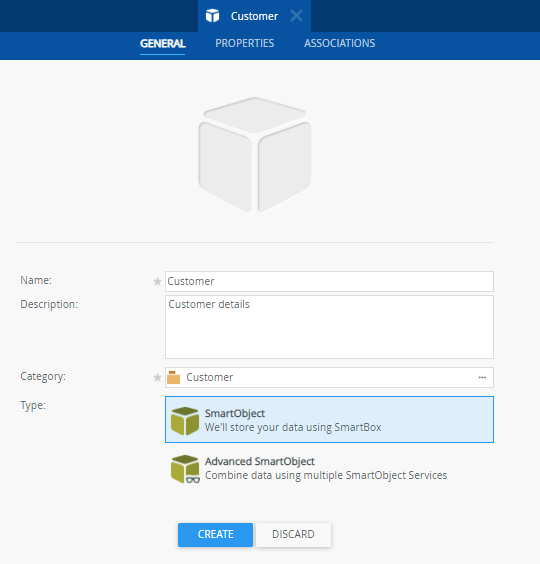The height and width of the screenshot is (564, 540).
Task: Click the 'Description:' label
Action: coord(49,304)
